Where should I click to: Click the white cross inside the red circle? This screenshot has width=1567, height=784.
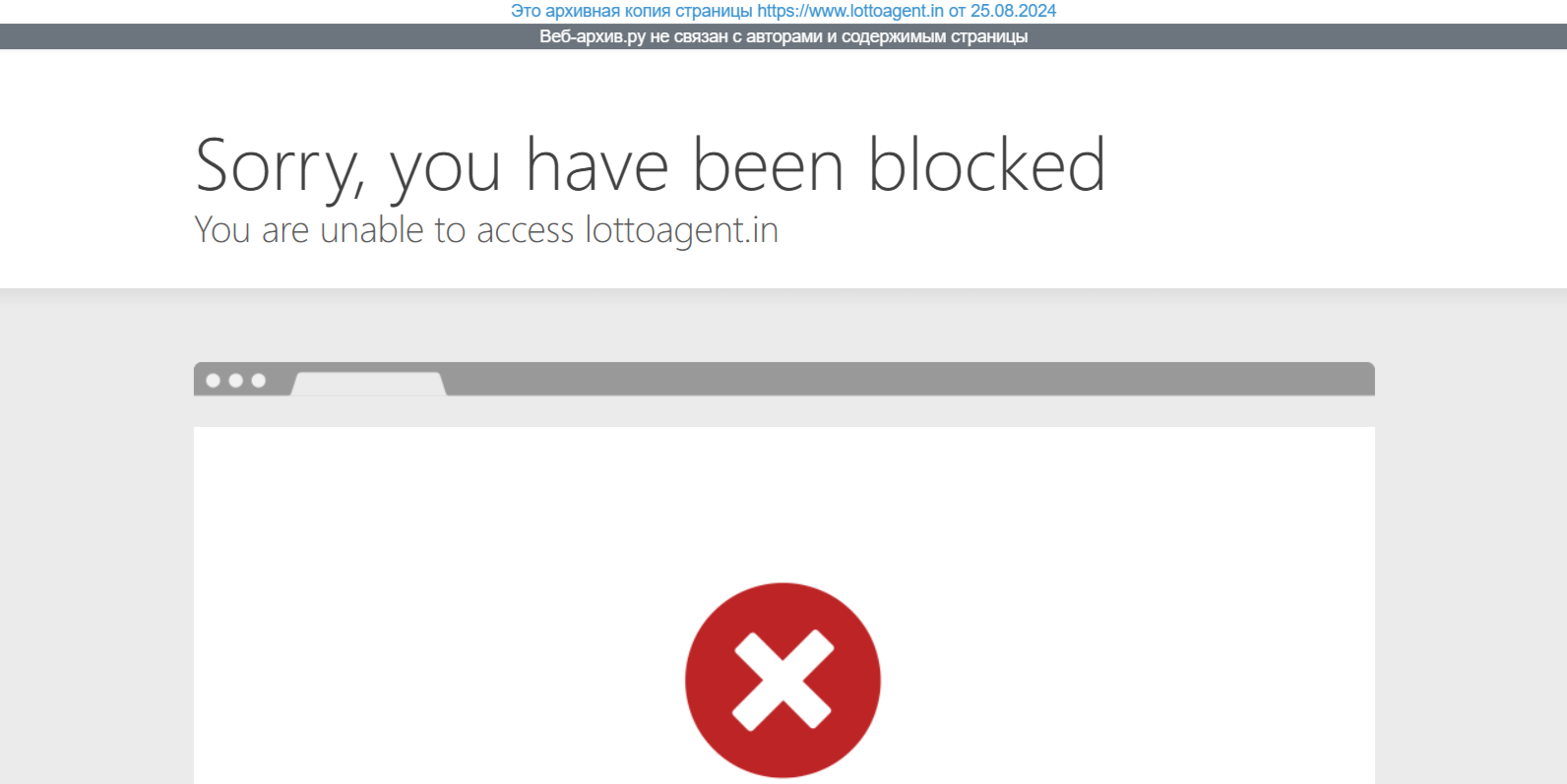click(783, 681)
